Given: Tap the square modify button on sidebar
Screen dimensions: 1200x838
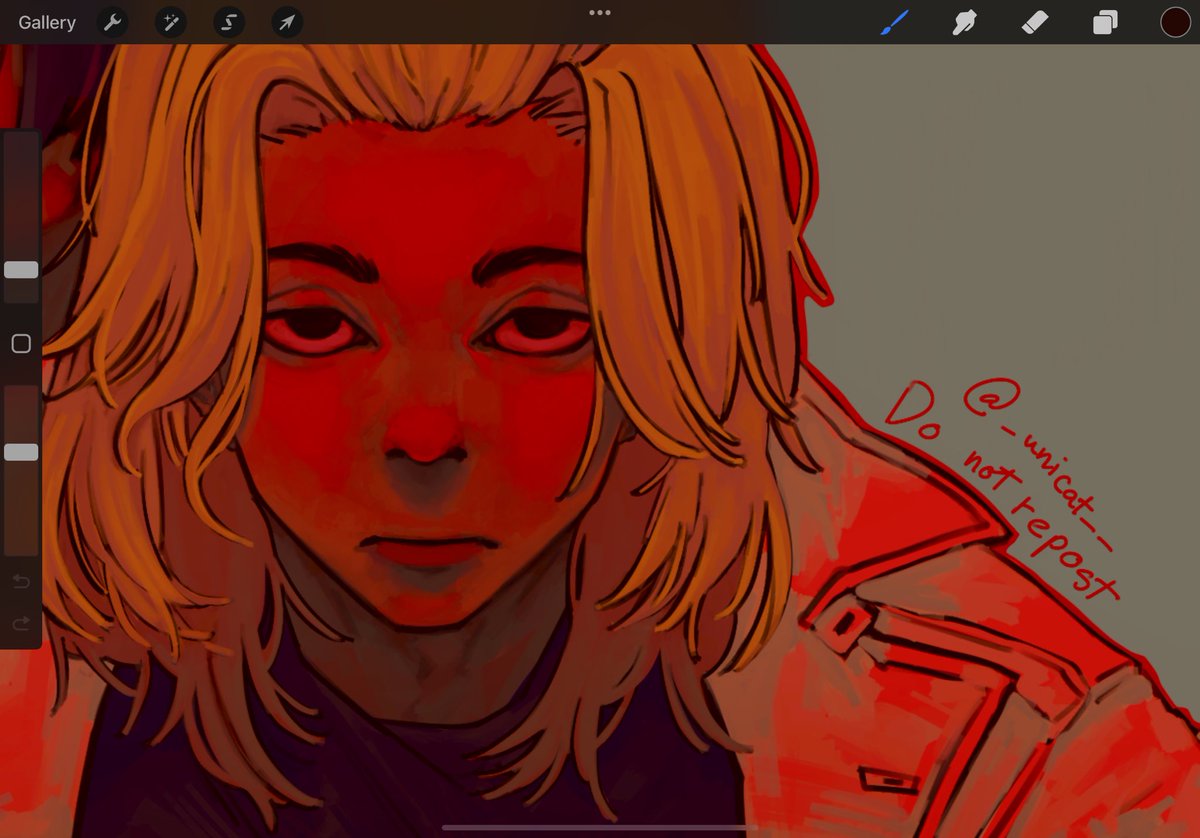Looking at the screenshot, I should (x=21, y=344).
